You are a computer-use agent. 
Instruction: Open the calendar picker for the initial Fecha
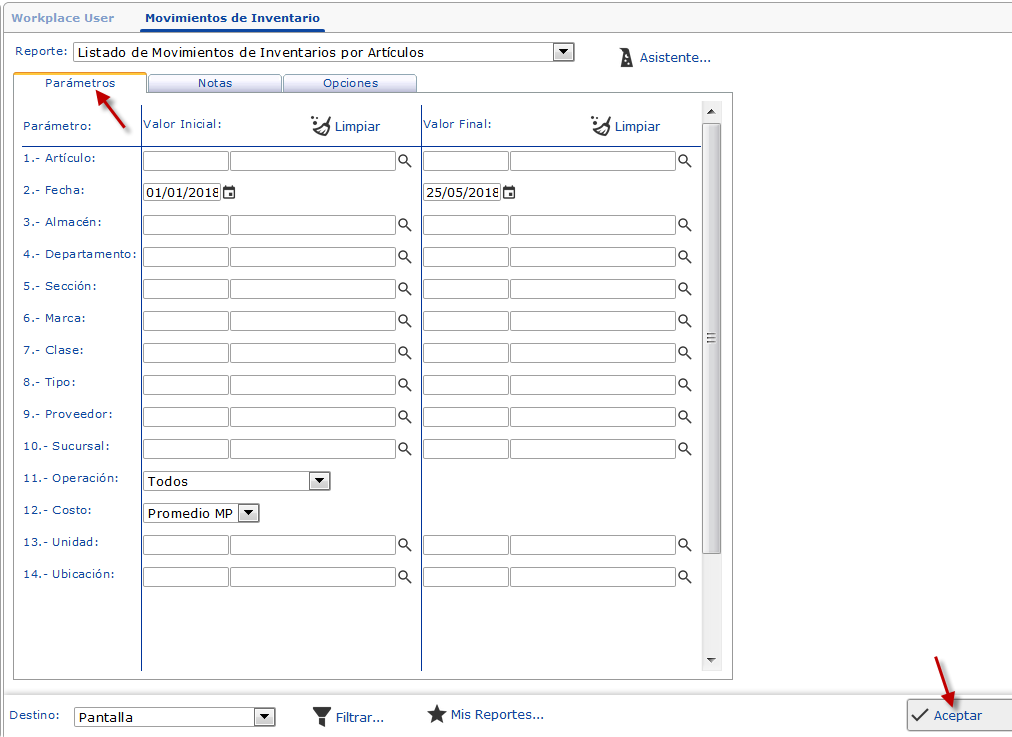pyautogui.click(x=229, y=193)
